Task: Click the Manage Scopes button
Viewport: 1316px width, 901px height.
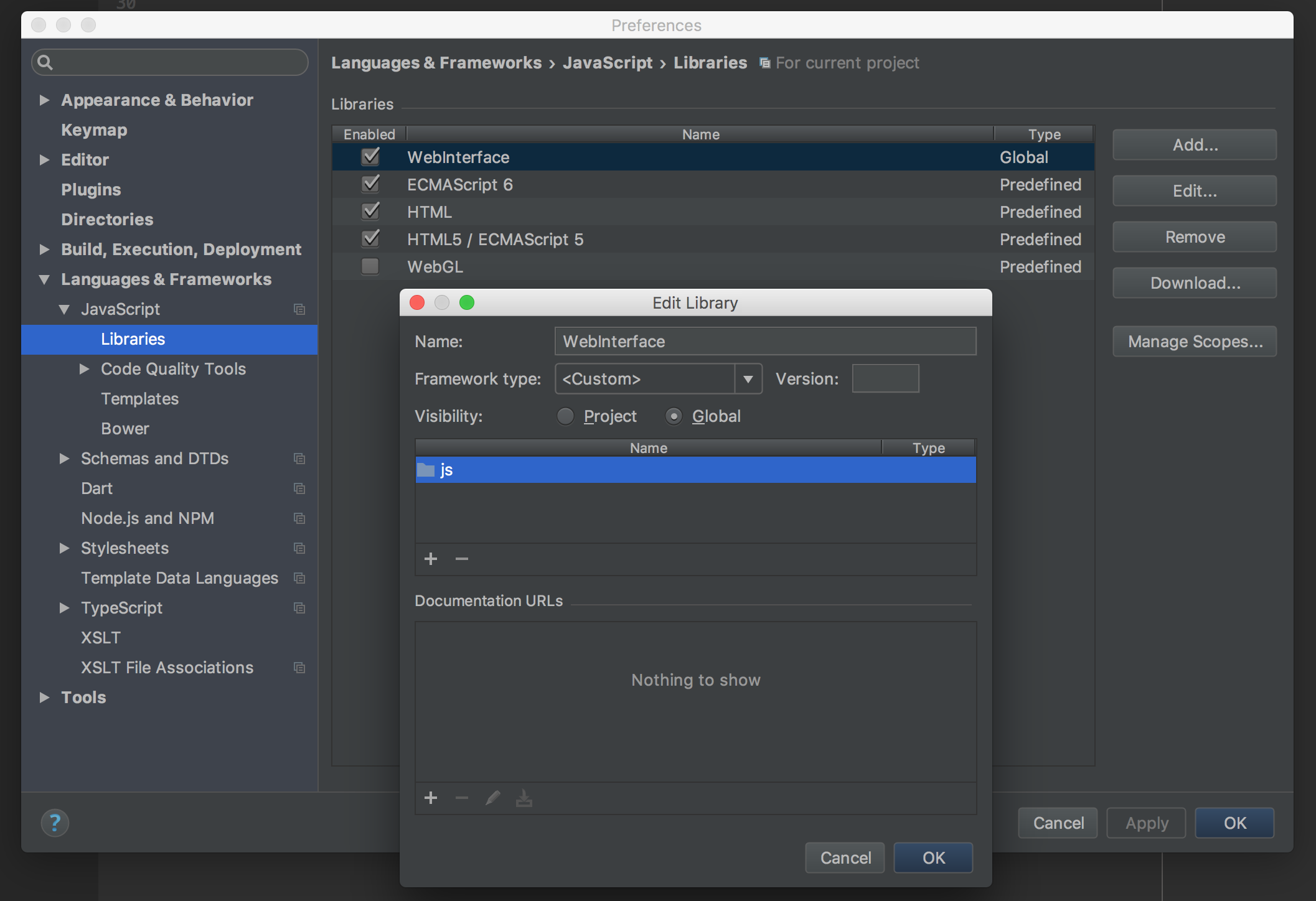Action: coord(1195,341)
